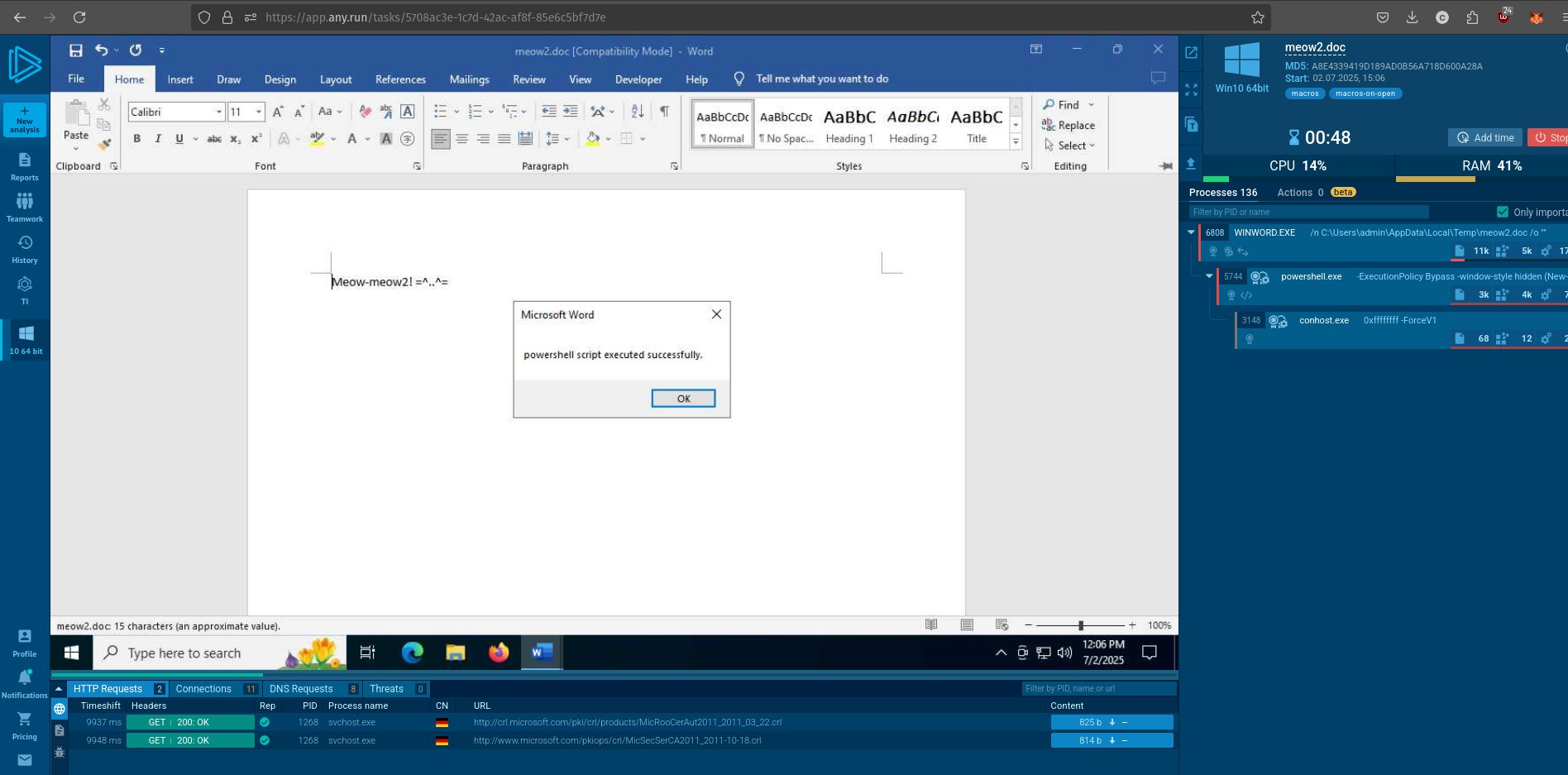Click the Replace button
The width and height of the screenshot is (1568, 775).
click(x=1068, y=126)
